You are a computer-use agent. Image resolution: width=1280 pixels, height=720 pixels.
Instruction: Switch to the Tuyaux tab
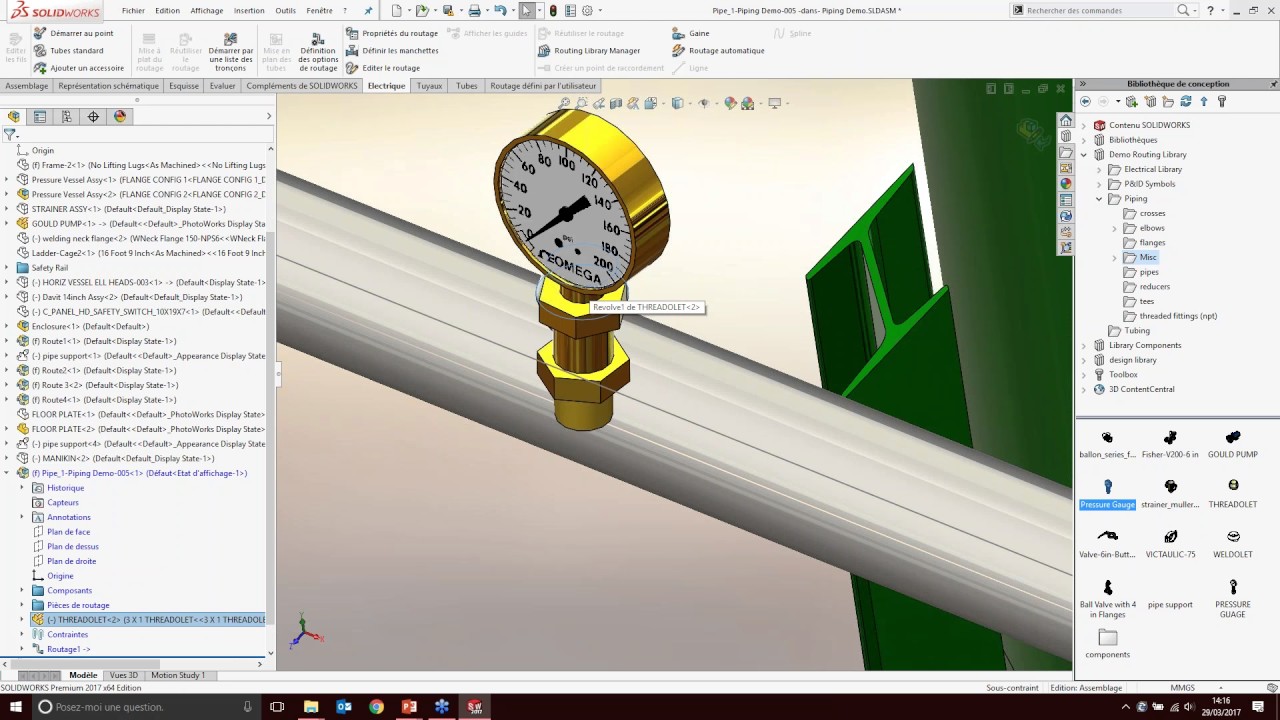click(x=429, y=86)
